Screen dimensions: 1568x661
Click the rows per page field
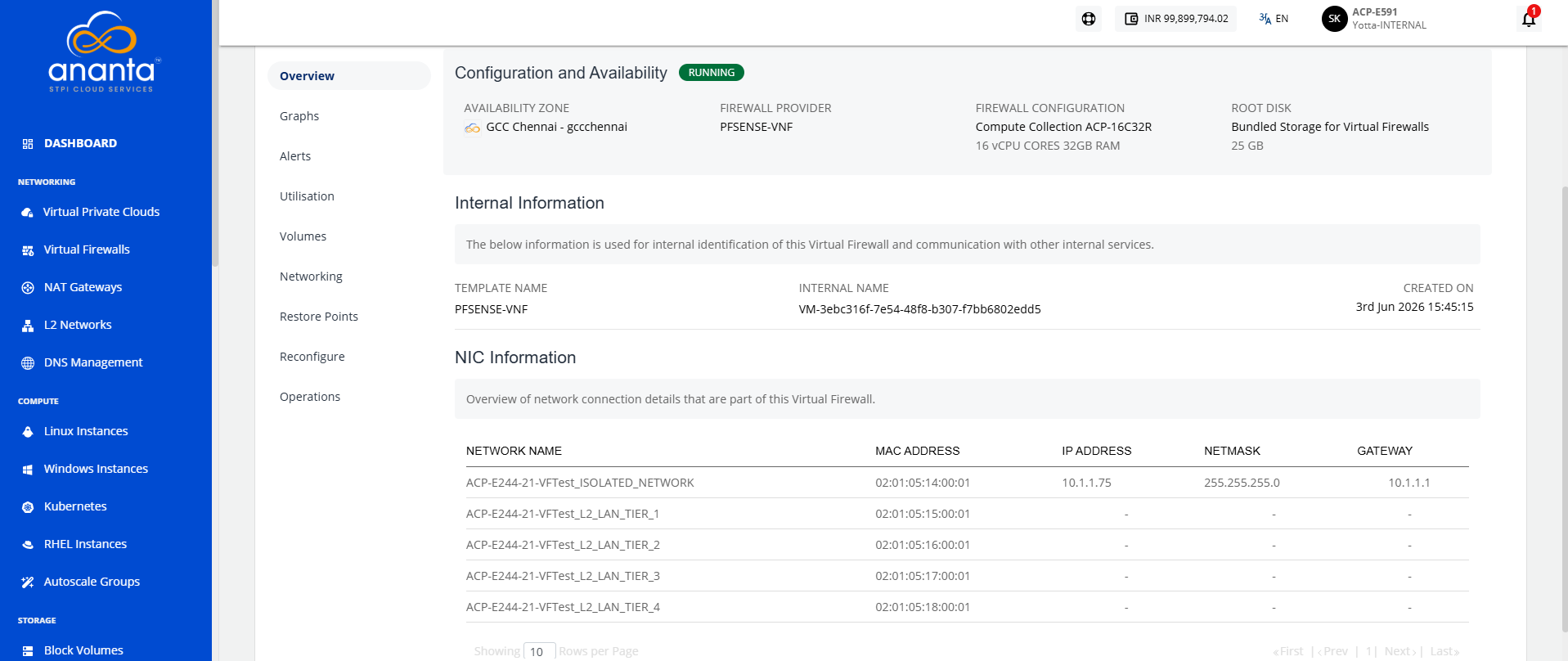pyautogui.click(x=540, y=651)
